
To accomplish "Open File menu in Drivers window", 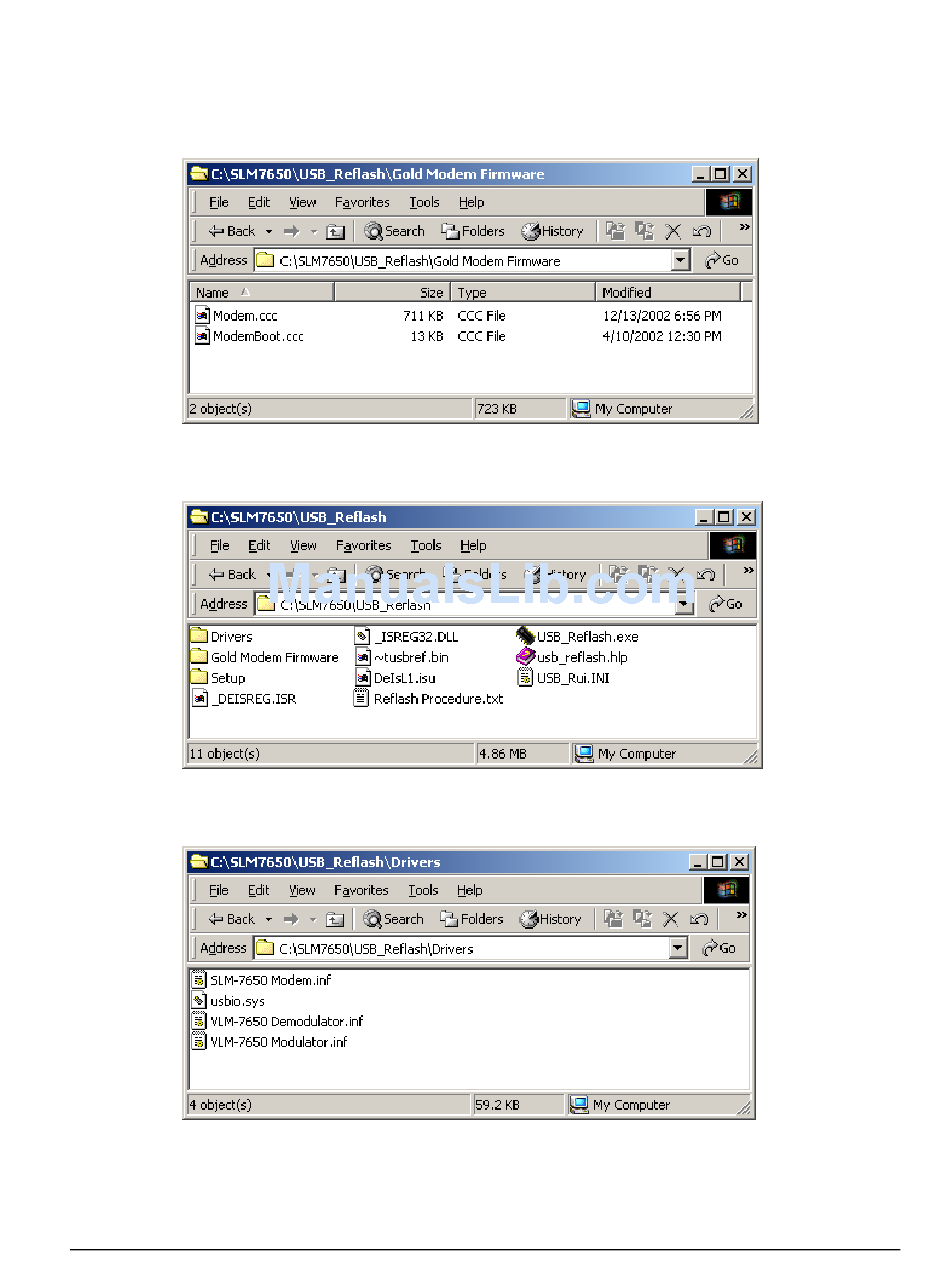I will click(218, 891).
